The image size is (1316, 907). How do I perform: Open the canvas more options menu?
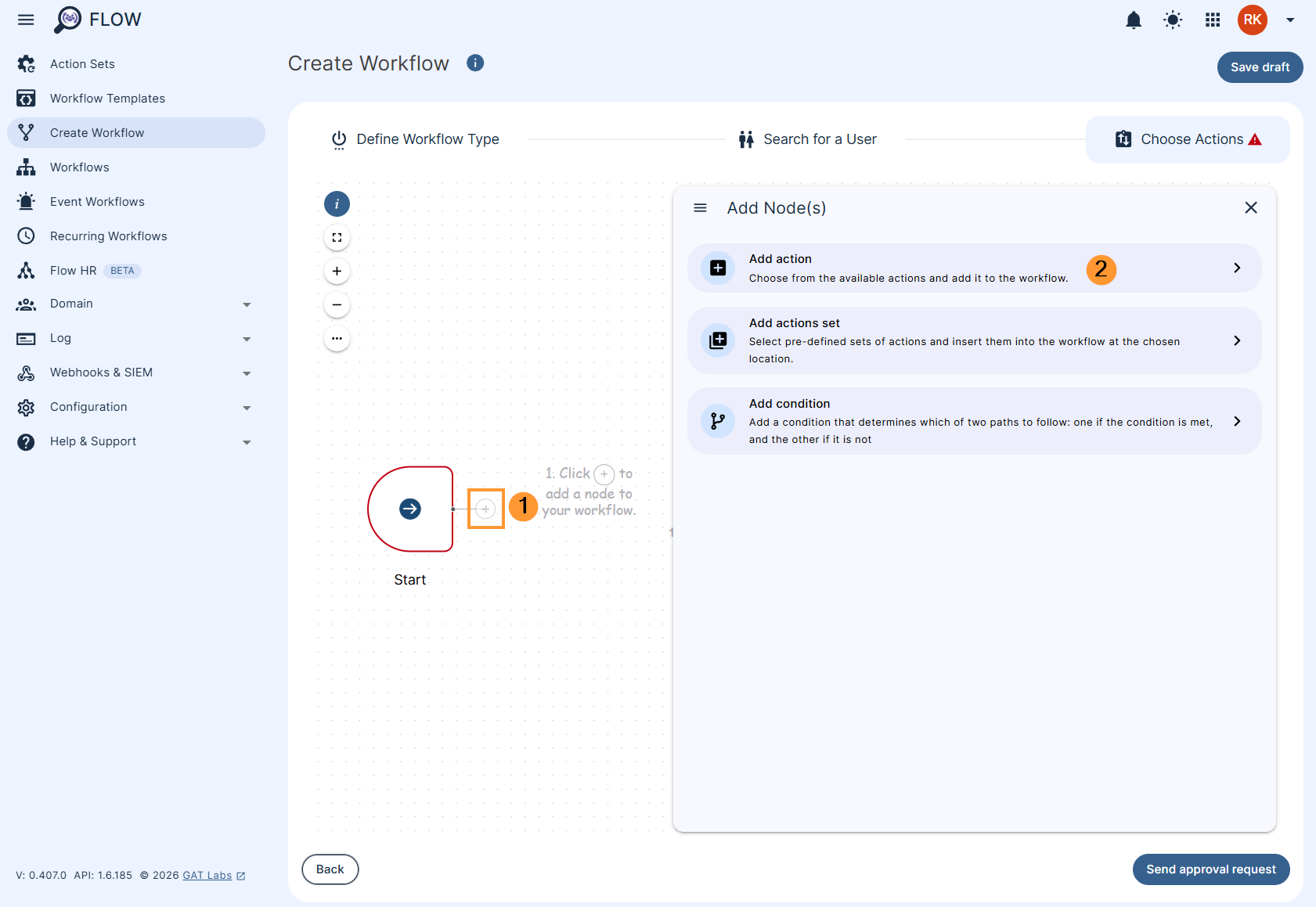[x=337, y=338]
